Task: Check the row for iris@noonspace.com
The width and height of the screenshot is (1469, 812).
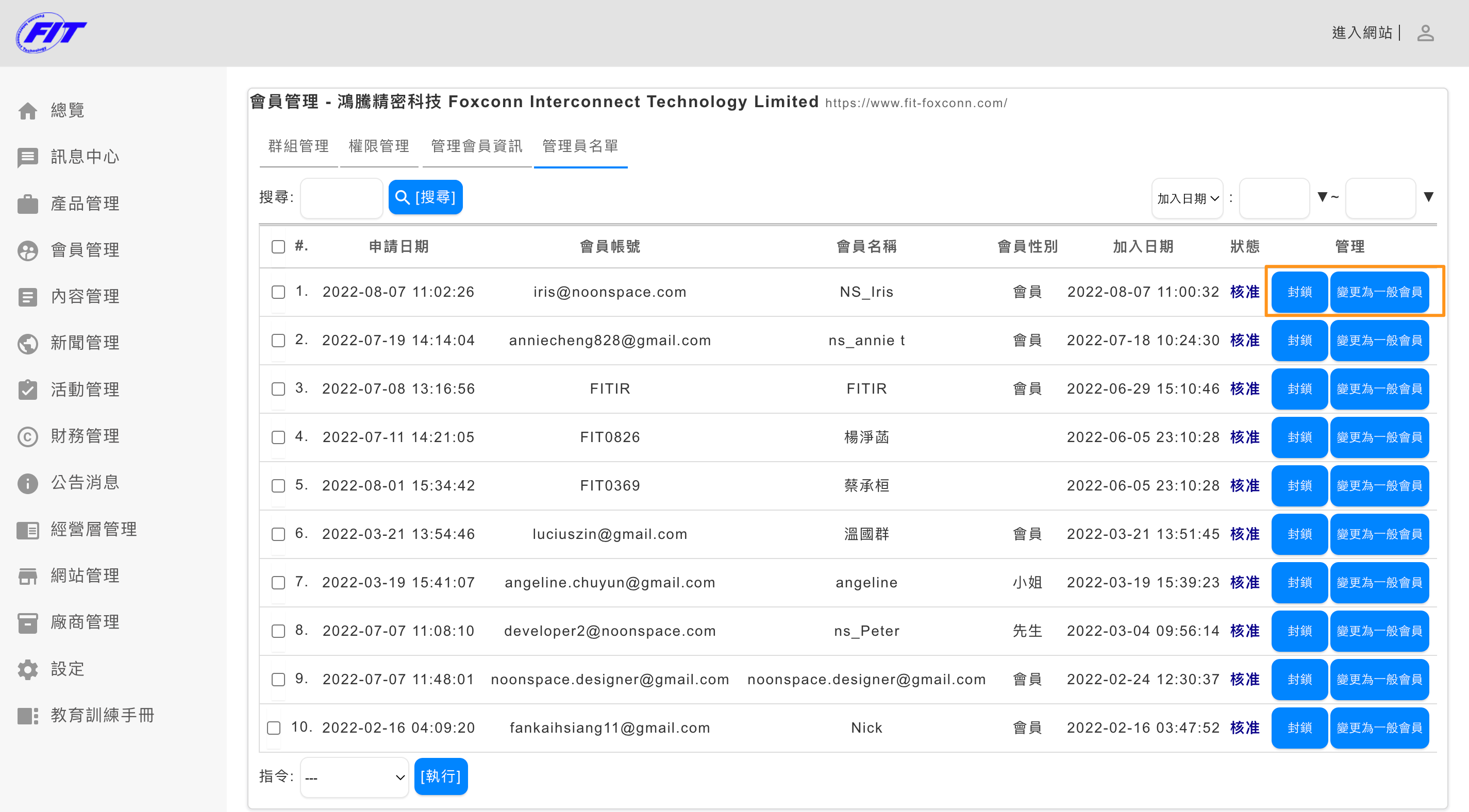Action: pyautogui.click(x=278, y=292)
